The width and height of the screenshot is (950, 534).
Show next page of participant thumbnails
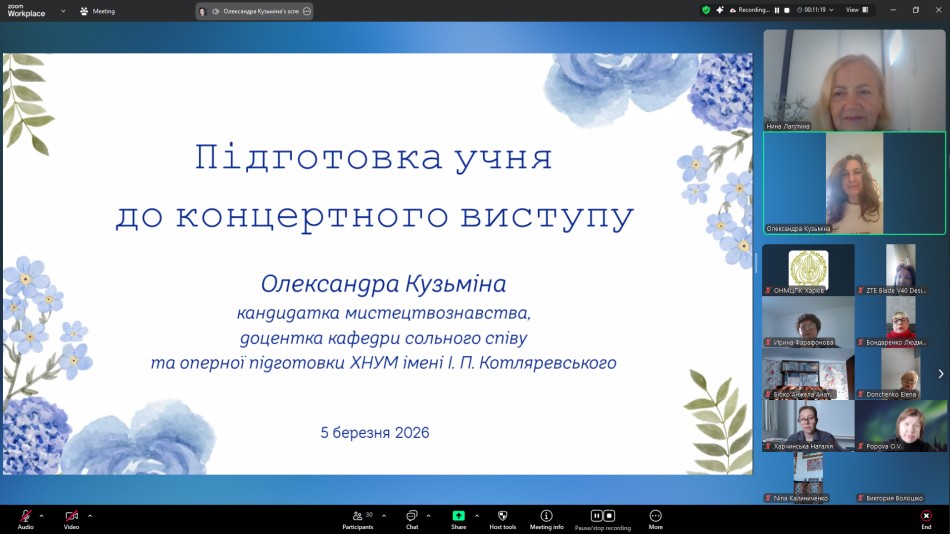(940, 374)
